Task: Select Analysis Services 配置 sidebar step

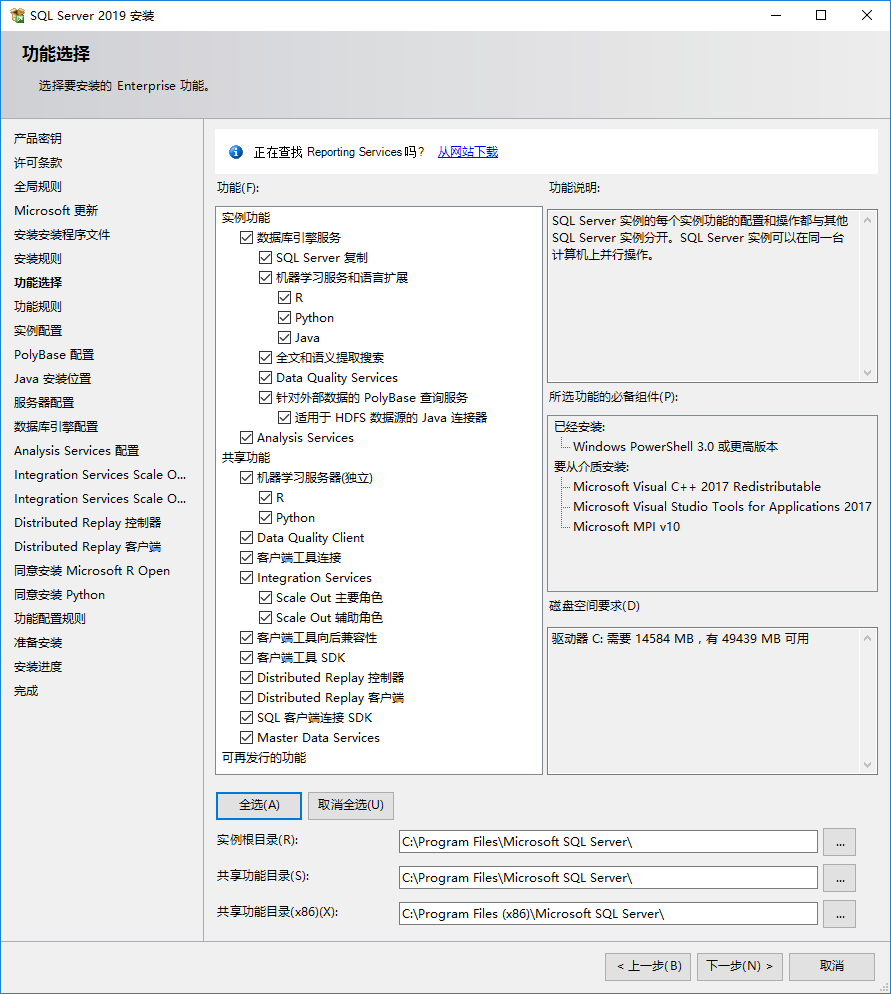Action: [77, 451]
